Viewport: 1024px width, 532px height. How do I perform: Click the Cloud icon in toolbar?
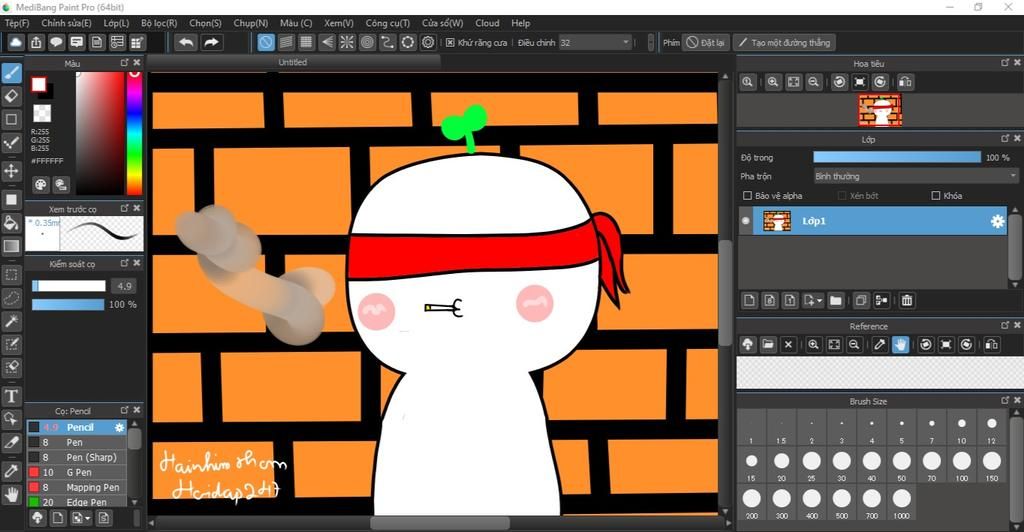[x=16, y=42]
